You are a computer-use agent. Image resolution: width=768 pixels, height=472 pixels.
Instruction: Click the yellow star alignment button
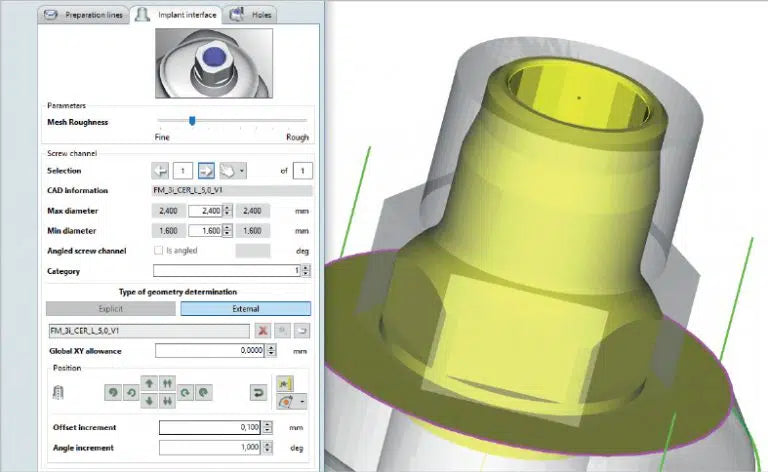285,382
